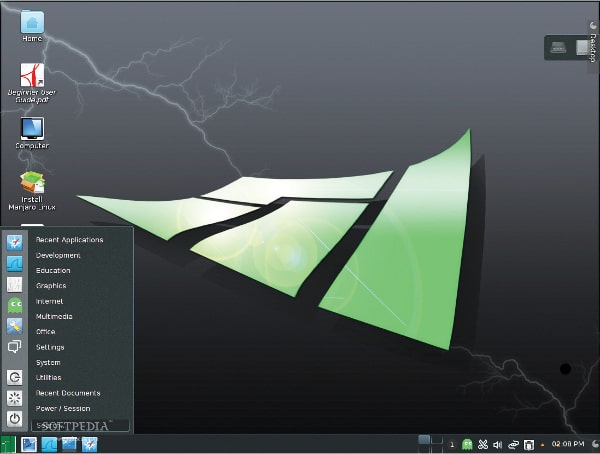Screen dimensions: 600x454
Task: Click the chat bubbles icon in the menu sidebar
Action: pos(15,347)
